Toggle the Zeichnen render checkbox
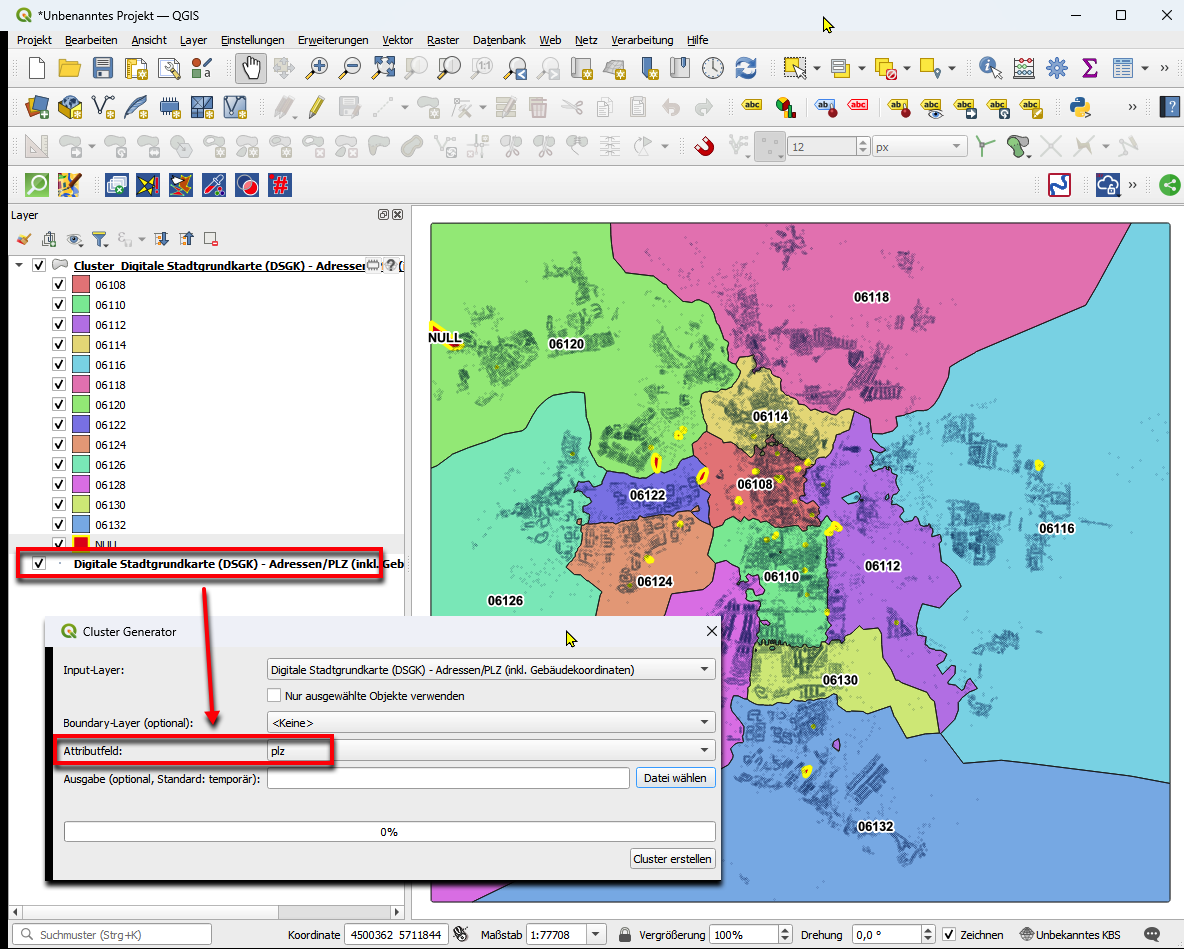The height and width of the screenshot is (949, 1184). click(949, 934)
